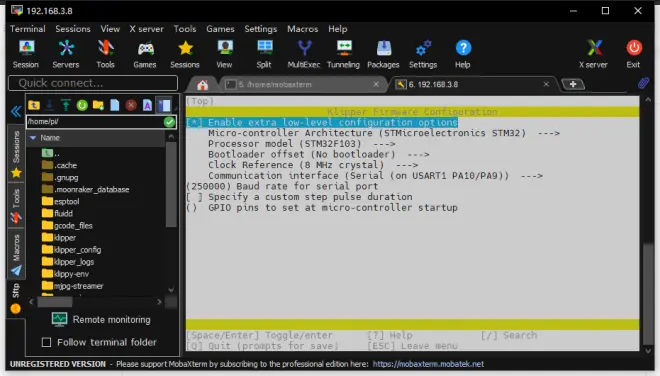Open the Sessions menu
660x376 pixels.
pyautogui.click(x=73, y=29)
